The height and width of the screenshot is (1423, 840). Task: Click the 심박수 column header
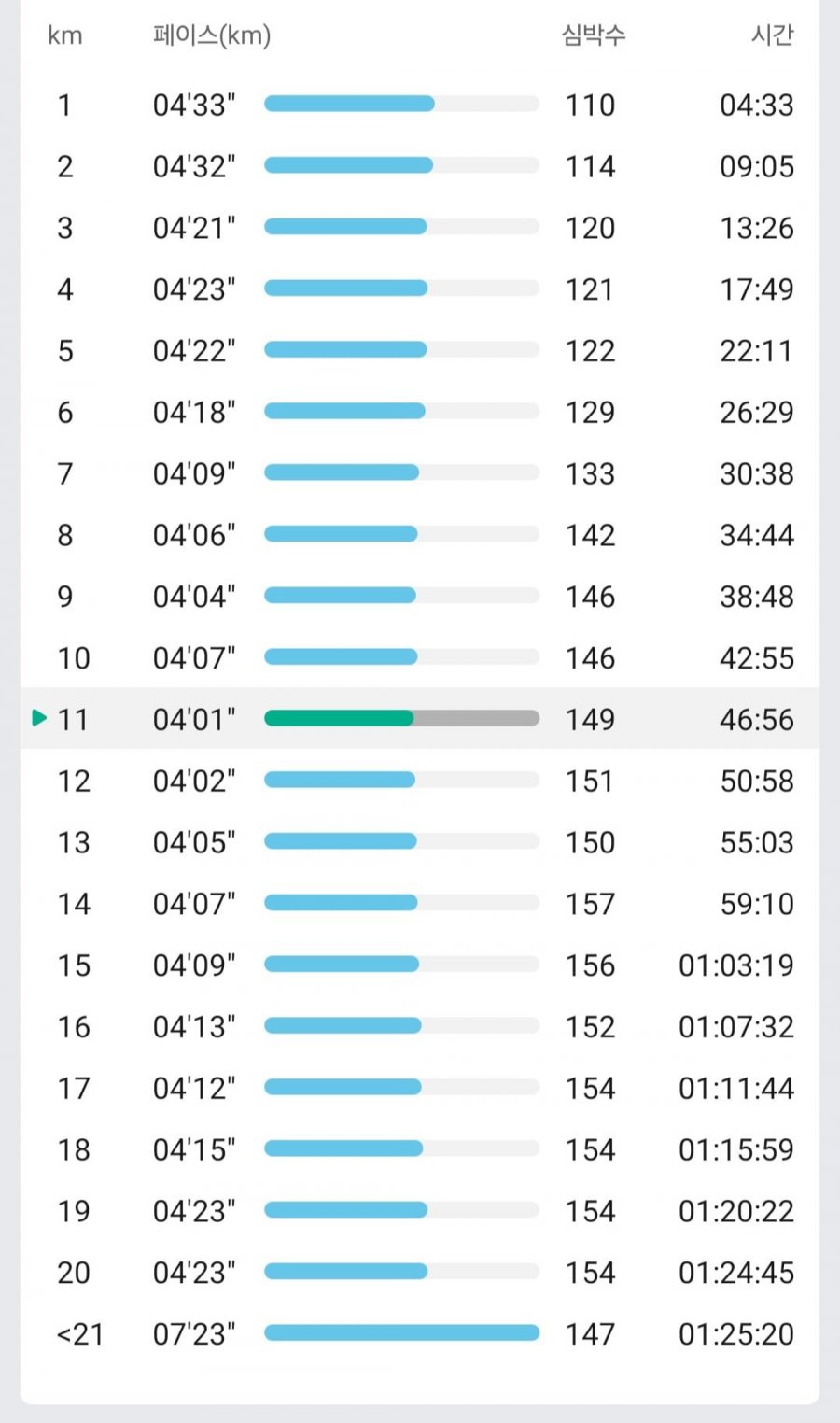point(594,35)
